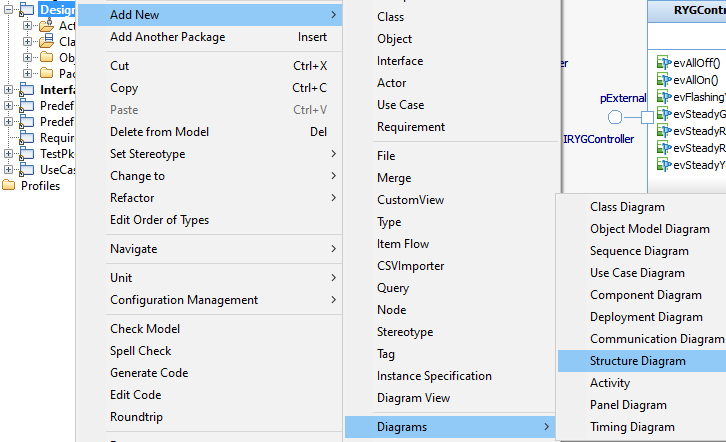Select Structure Diagram from the submenu
This screenshot has height=442, width=726.
[638, 361]
